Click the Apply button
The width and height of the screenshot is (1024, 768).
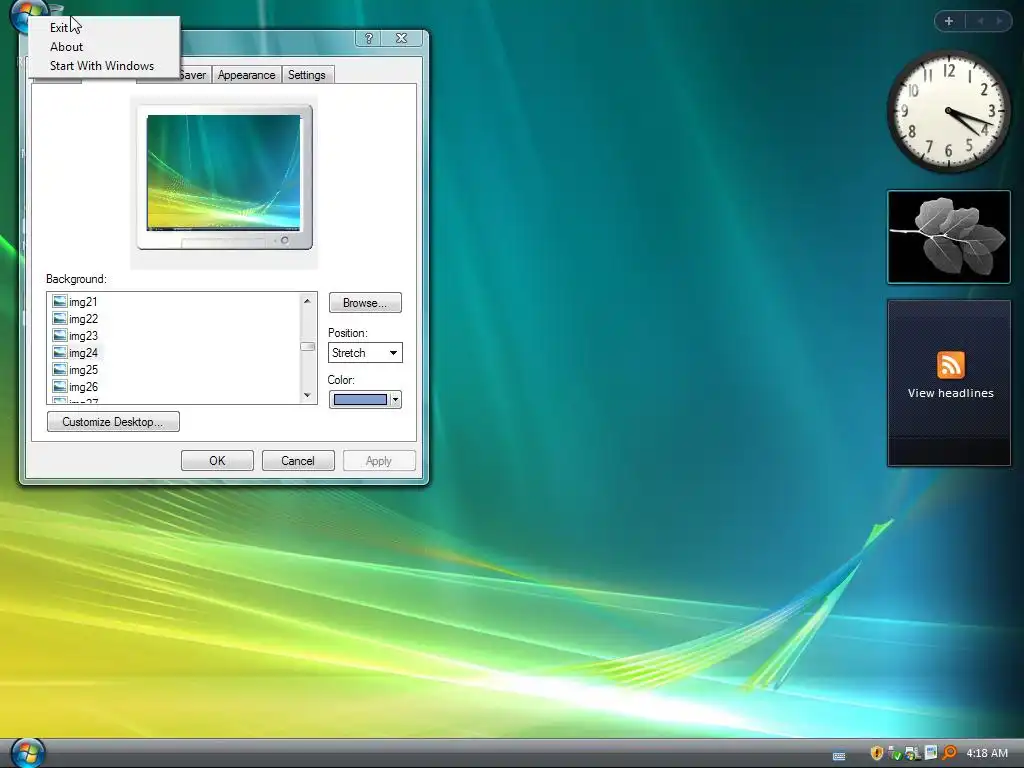[379, 460]
